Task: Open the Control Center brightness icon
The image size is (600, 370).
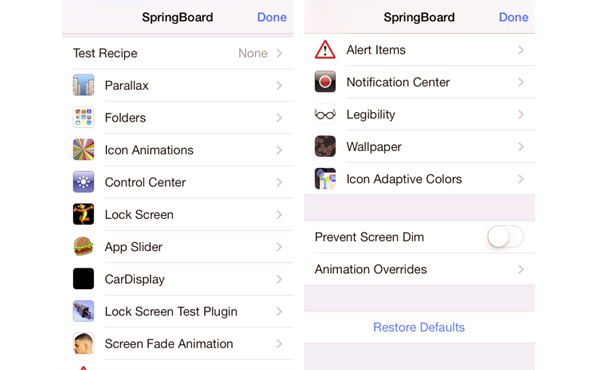Action: [x=83, y=182]
